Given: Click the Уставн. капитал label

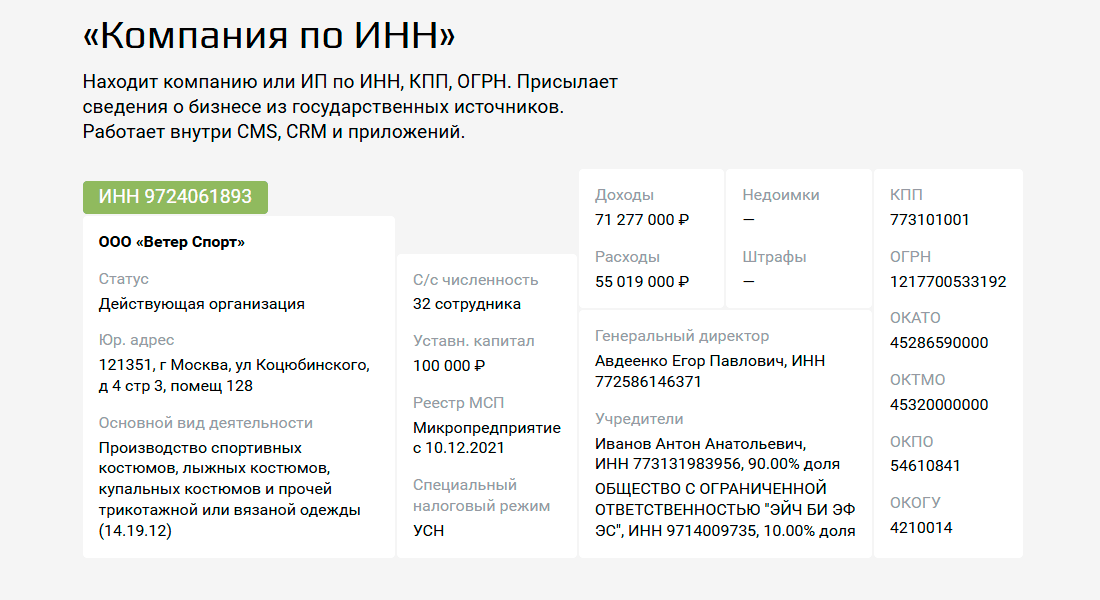Looking at the screenshot, I should 474,341.
